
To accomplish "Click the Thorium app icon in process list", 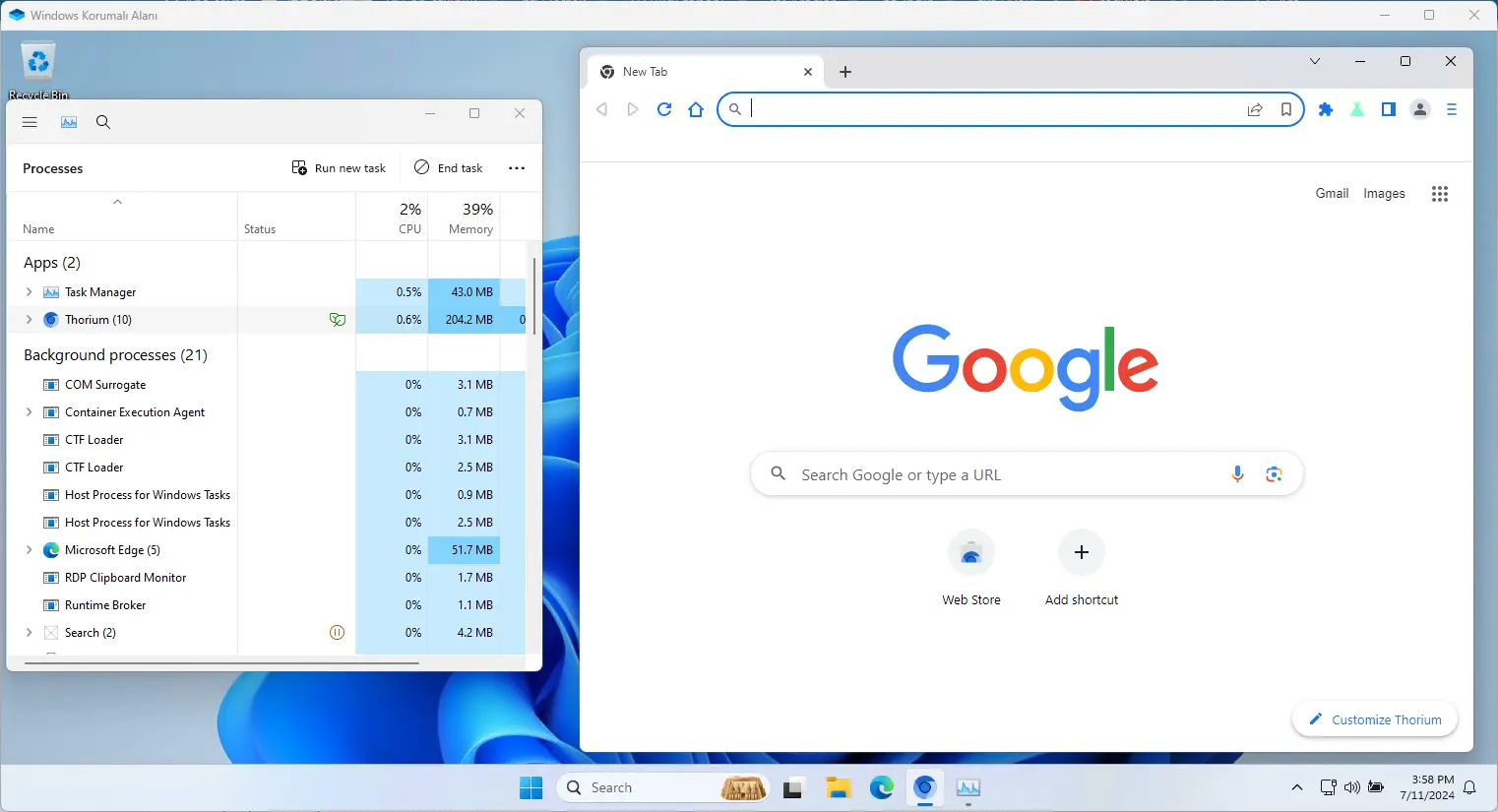I will click(x=51, y=320).
